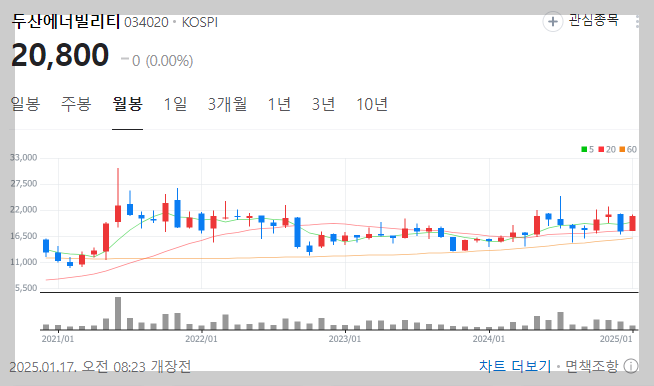Open the info icon beside 면책조항
654x386 pixels.
coord(631,366)
